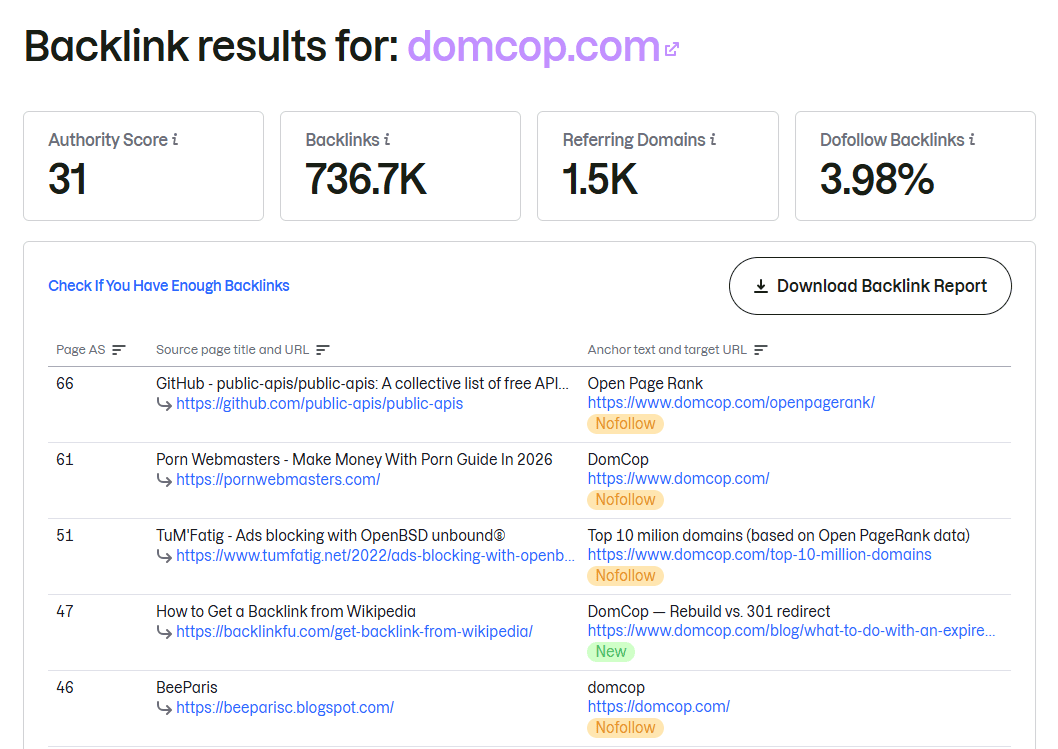Sort by Anchor text and target URL

pyautogui.click(x=761, y=350)
